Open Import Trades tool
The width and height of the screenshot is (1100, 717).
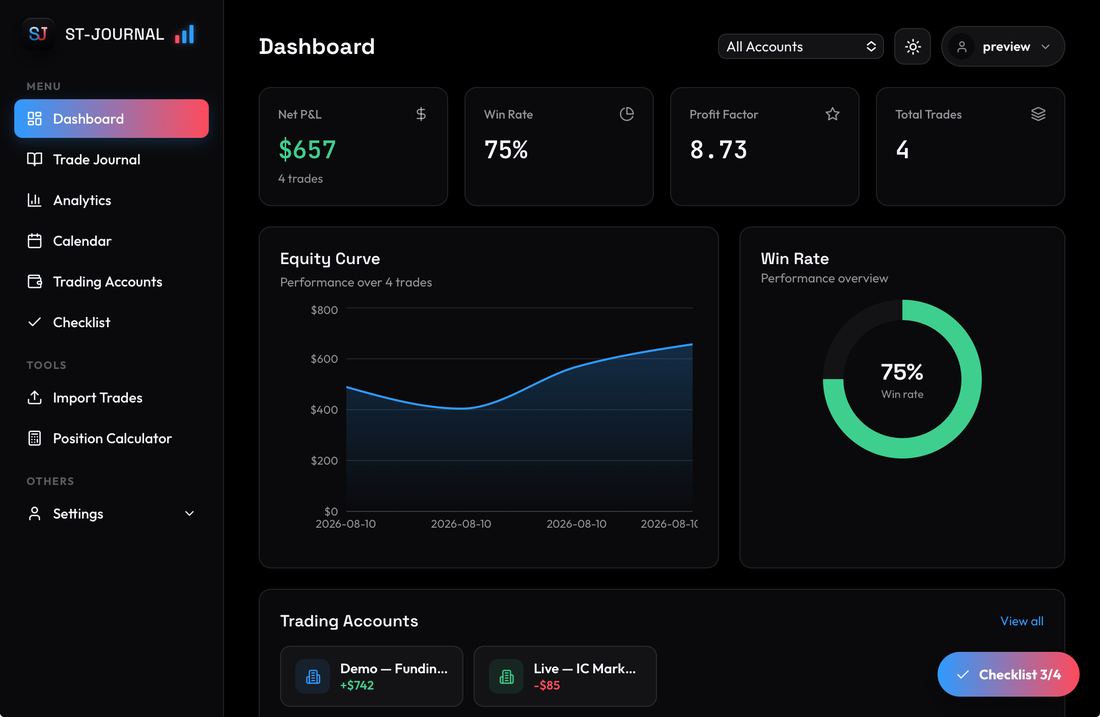pos(112,398)
